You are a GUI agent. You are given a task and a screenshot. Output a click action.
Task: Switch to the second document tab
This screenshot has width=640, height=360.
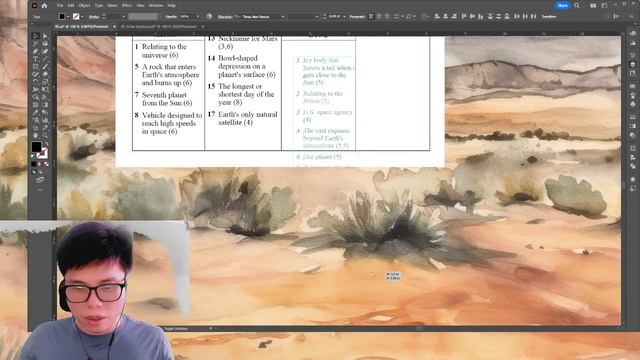coord(158,27)
